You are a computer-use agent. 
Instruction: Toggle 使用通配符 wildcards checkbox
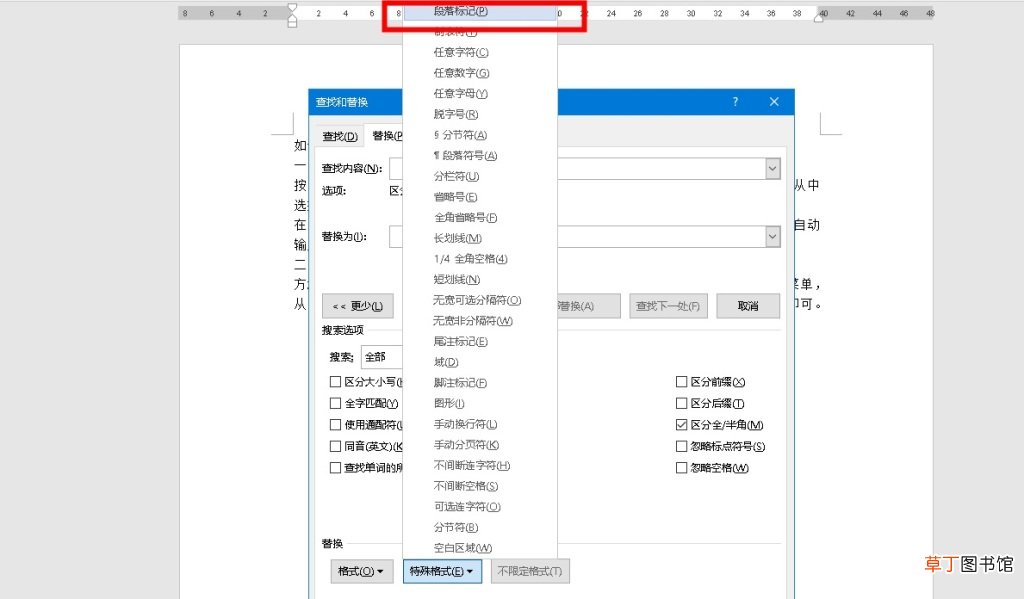click(x=336, y=425)
